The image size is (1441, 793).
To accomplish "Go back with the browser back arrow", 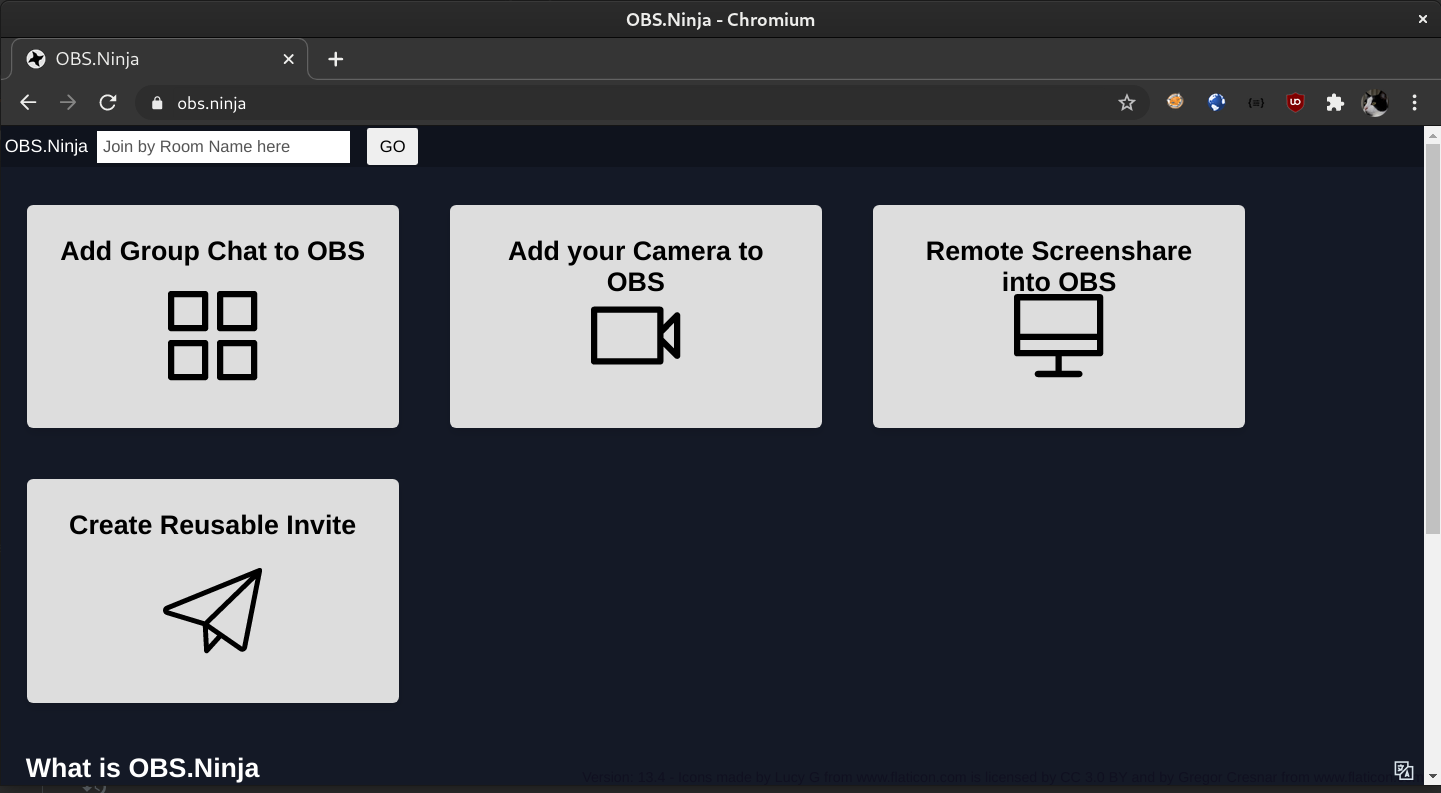I will click(28, 102).
